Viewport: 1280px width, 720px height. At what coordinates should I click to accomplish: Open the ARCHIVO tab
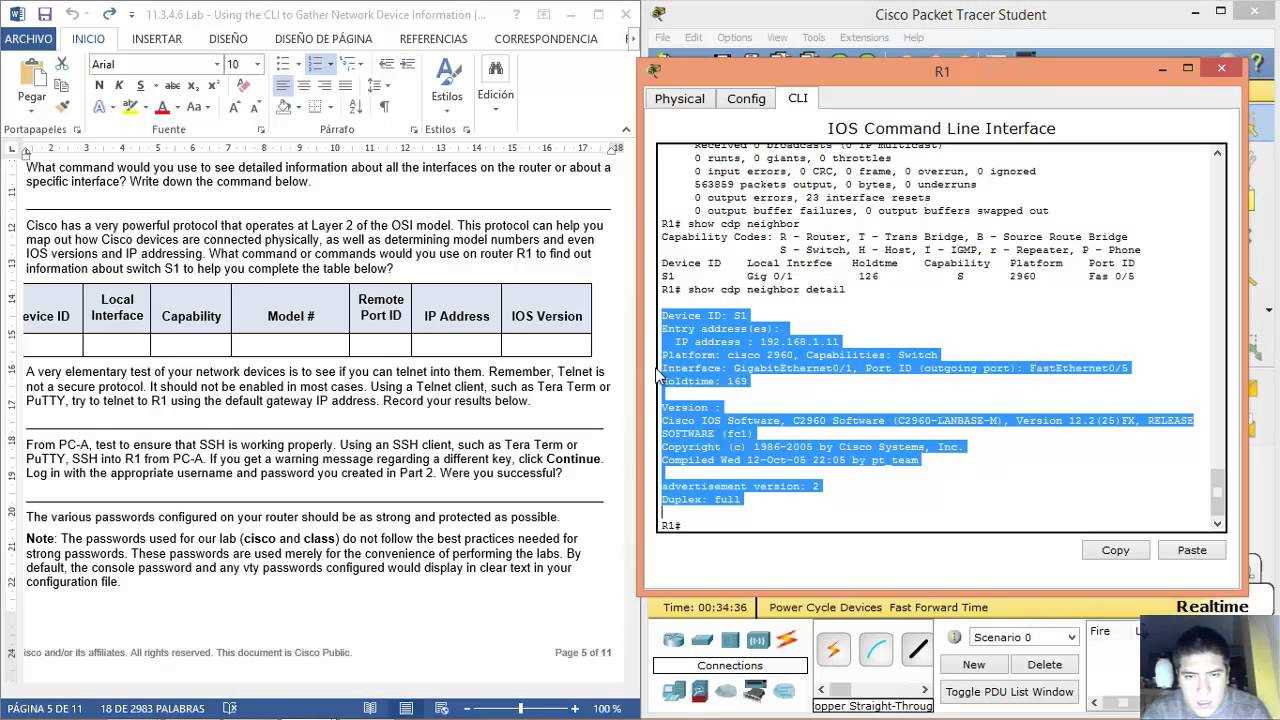(x=28, y=39)
